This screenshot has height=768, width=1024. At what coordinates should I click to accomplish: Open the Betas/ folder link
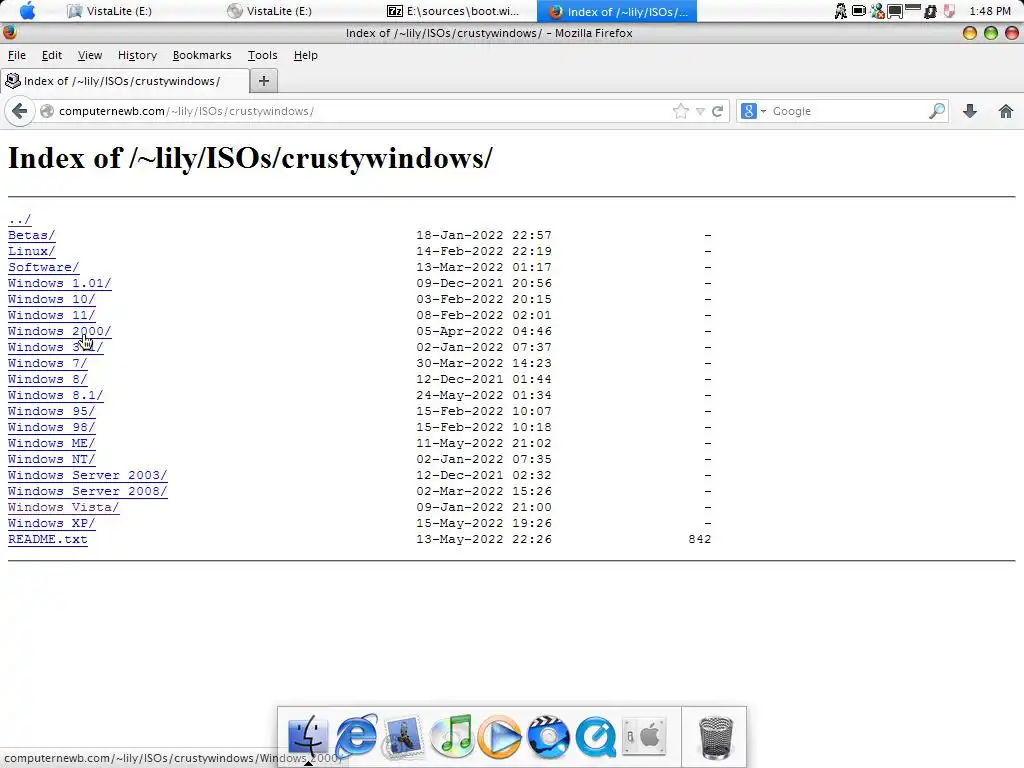coord(31,235)
